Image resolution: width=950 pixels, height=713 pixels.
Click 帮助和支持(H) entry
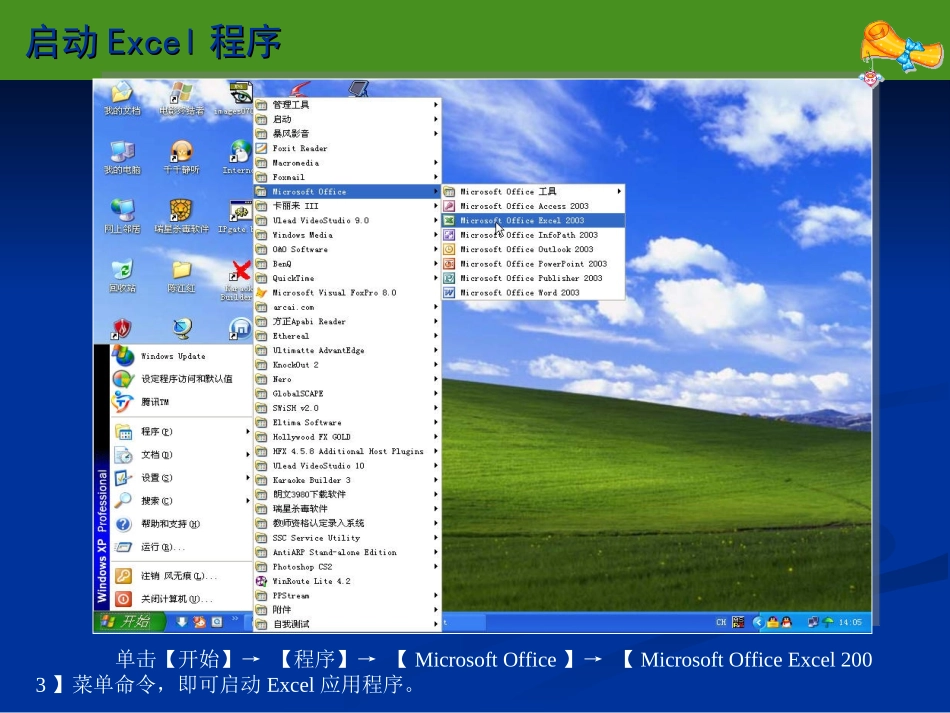coord(181,524)
